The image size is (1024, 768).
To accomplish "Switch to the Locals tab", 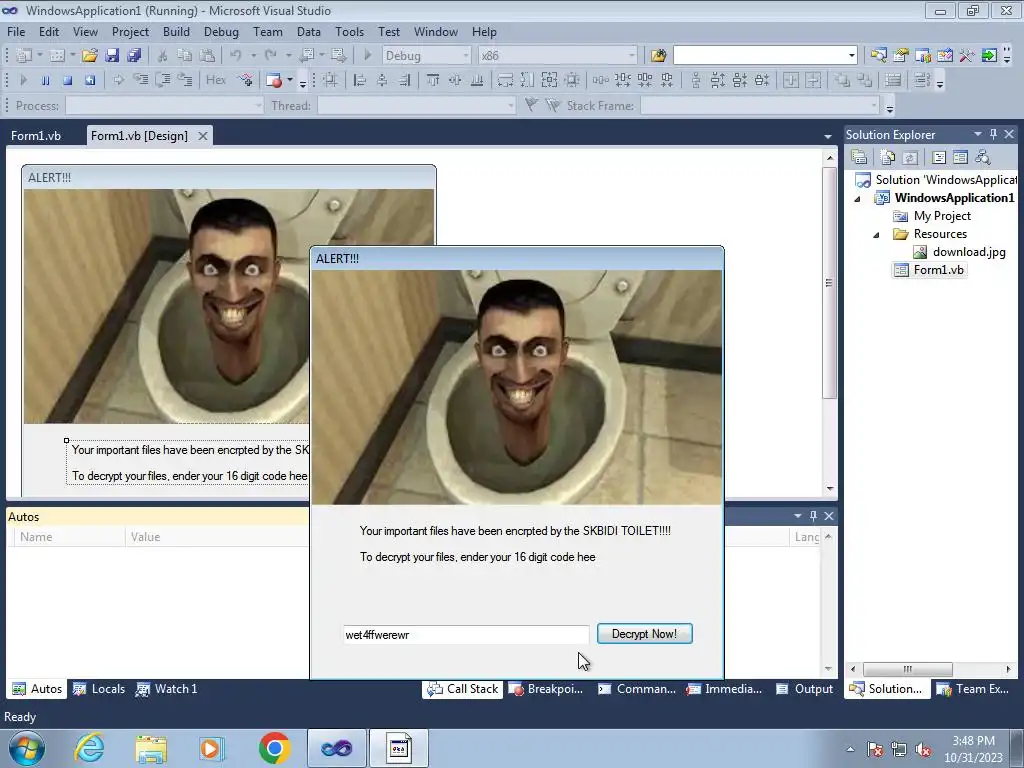I will (99, 688).
